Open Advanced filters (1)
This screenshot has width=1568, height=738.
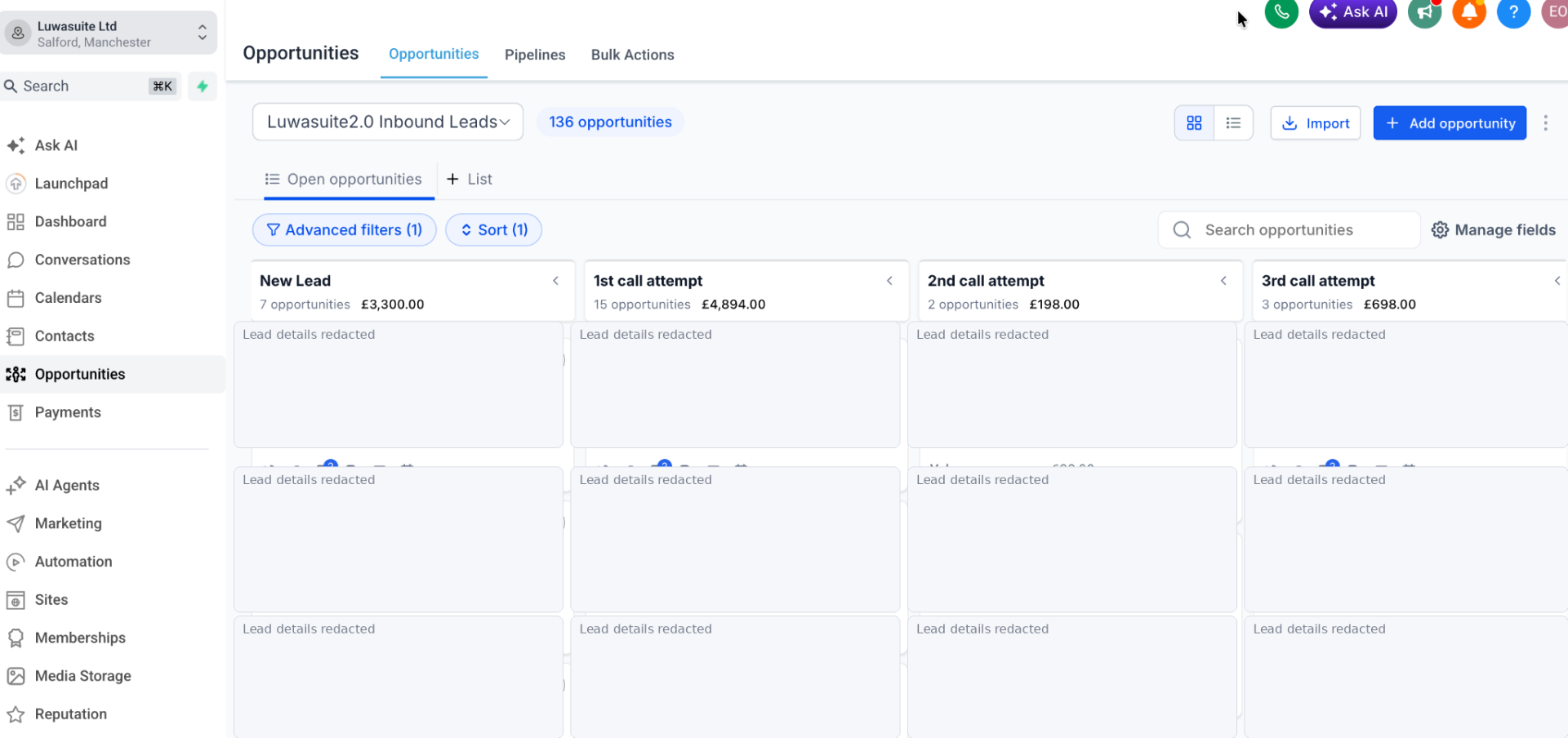344,229
